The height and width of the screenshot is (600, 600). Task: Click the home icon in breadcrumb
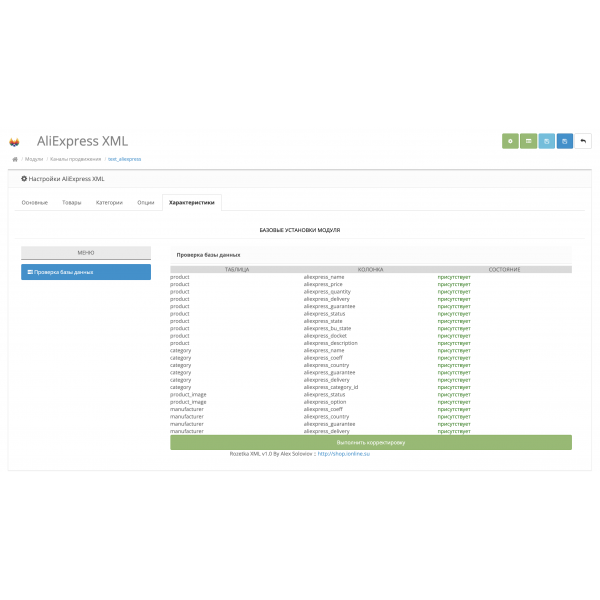click(x=15, y=159)
